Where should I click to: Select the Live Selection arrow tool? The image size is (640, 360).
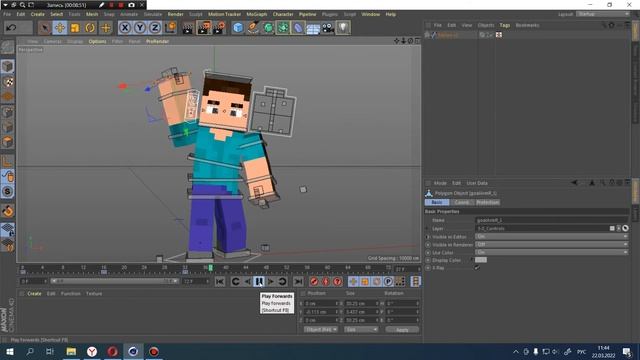(44, 28)
